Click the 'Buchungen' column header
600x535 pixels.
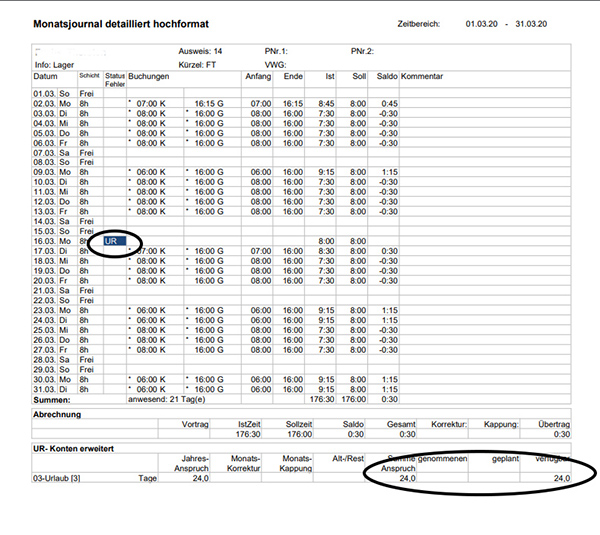click(149, 77)
